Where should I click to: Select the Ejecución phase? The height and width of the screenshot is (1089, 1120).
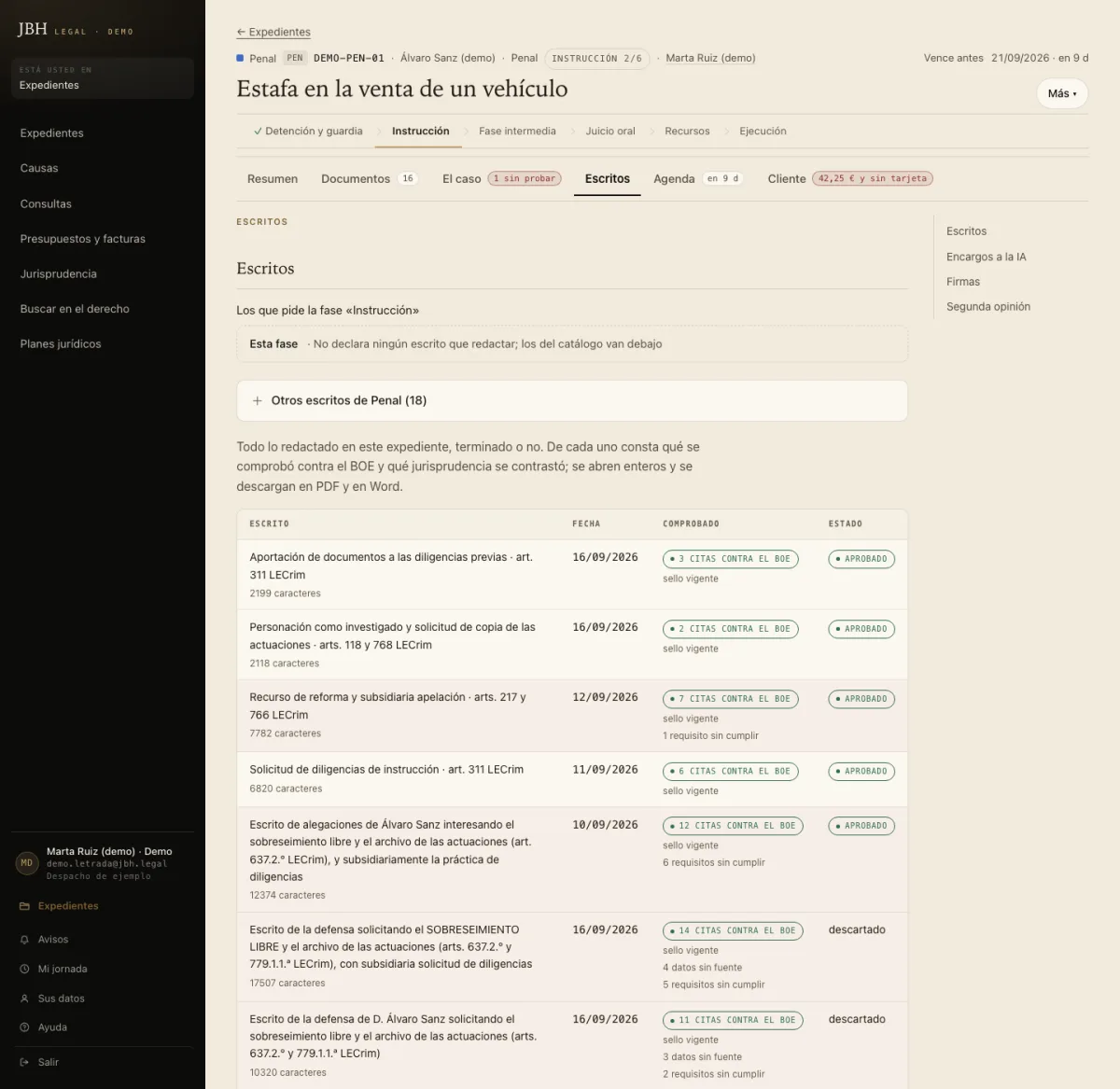763,132
